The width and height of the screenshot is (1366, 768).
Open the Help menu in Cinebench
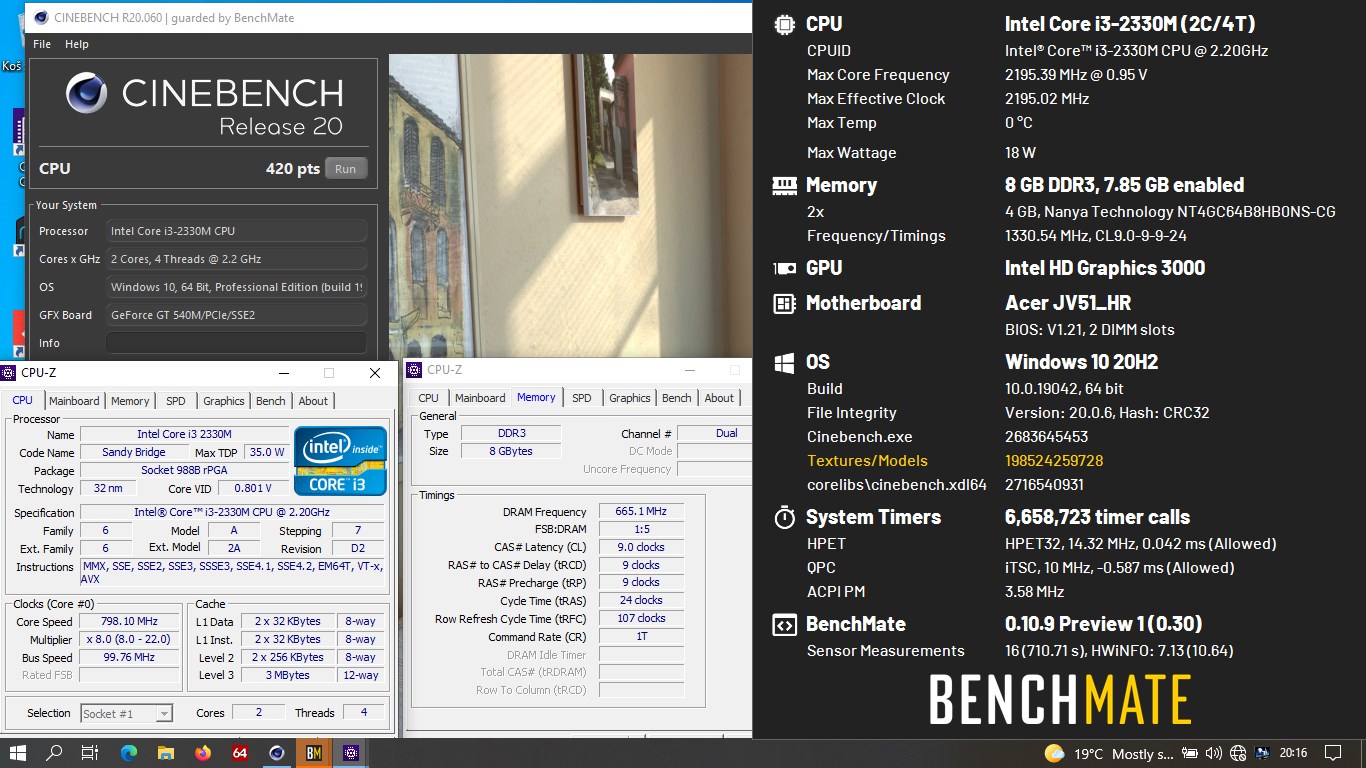[x=77, y=44]
